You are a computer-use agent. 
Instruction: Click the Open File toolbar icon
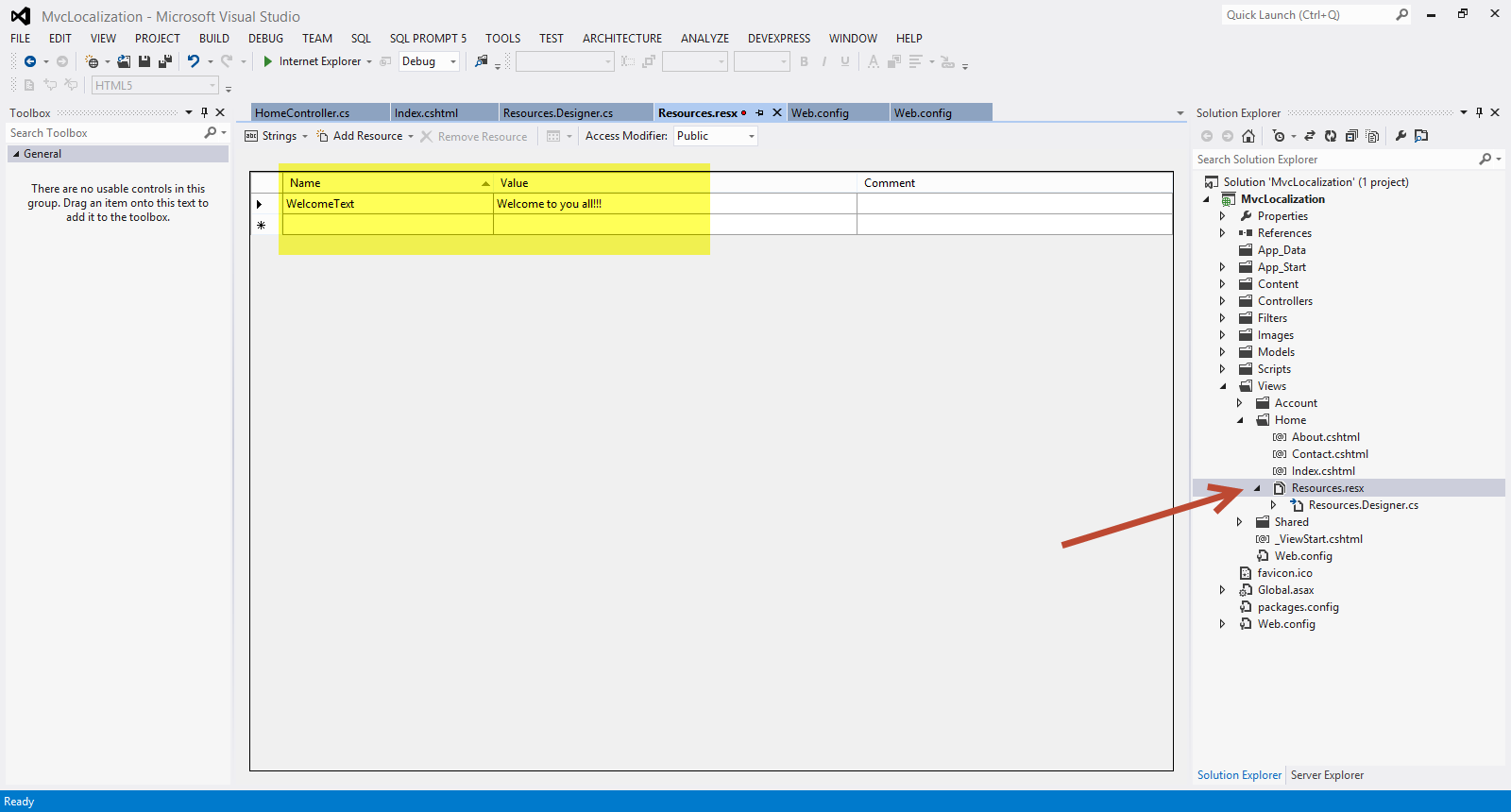(124, 61)
